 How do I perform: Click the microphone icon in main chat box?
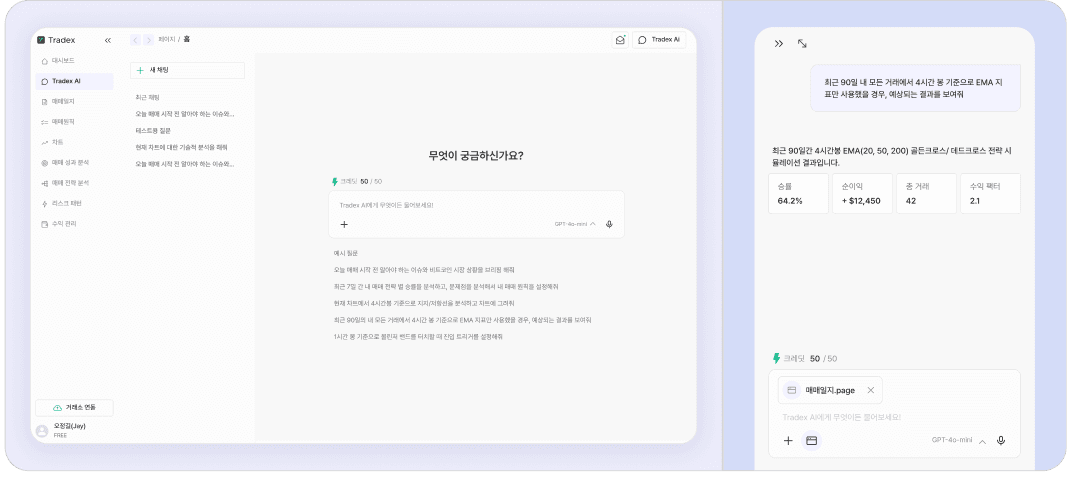[609, 224]
